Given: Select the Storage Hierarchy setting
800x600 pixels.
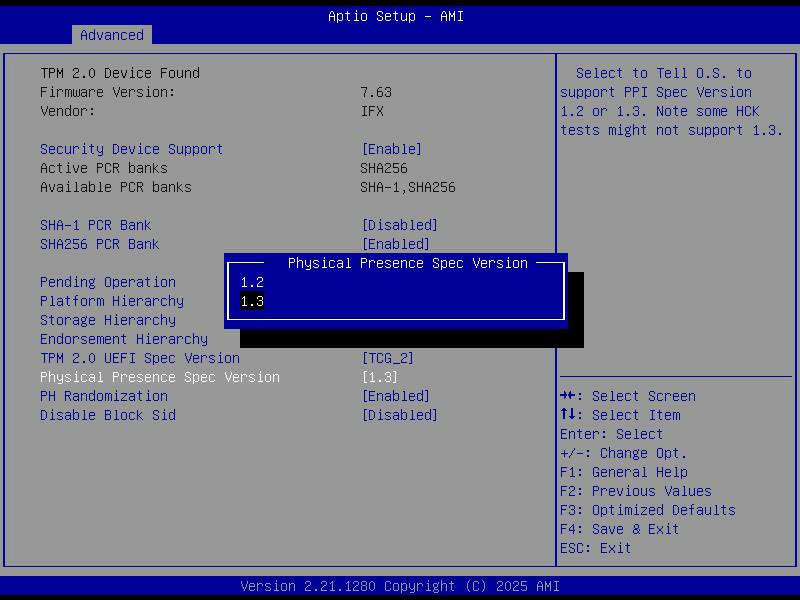Looking at the screenshot, I should tap(108, 320).
